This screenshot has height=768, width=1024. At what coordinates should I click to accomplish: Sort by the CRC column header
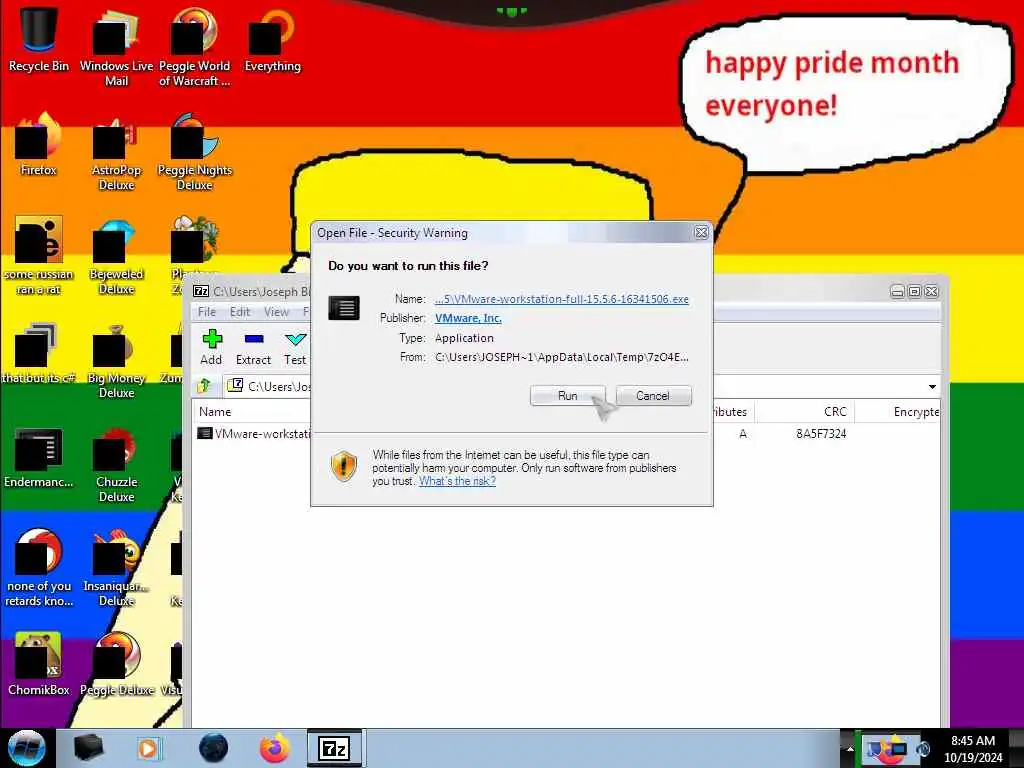805,411
